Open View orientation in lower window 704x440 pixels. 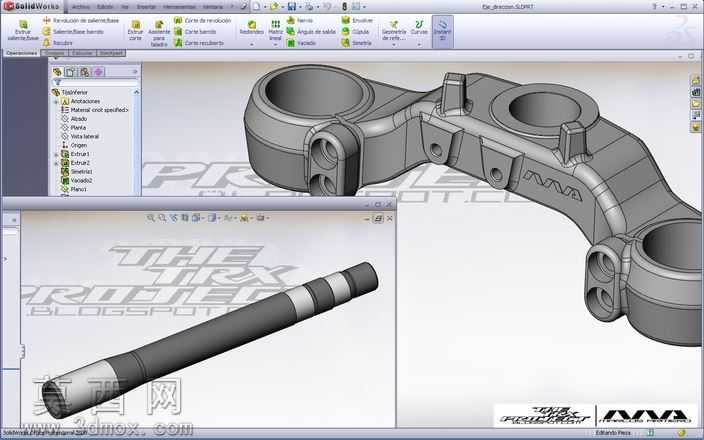pyautogui.click(x=196, y=218)
